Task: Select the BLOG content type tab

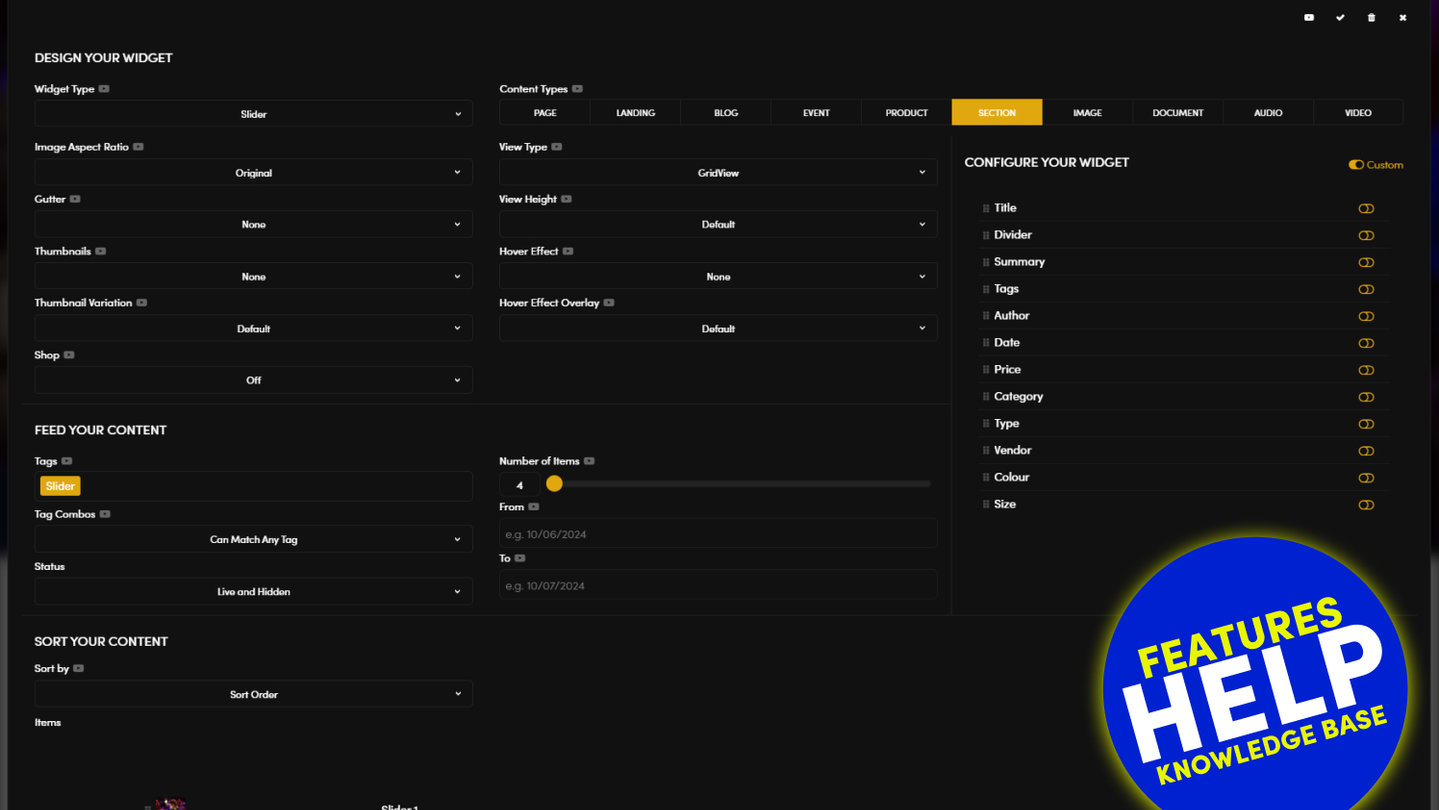Action: [726, 113]
